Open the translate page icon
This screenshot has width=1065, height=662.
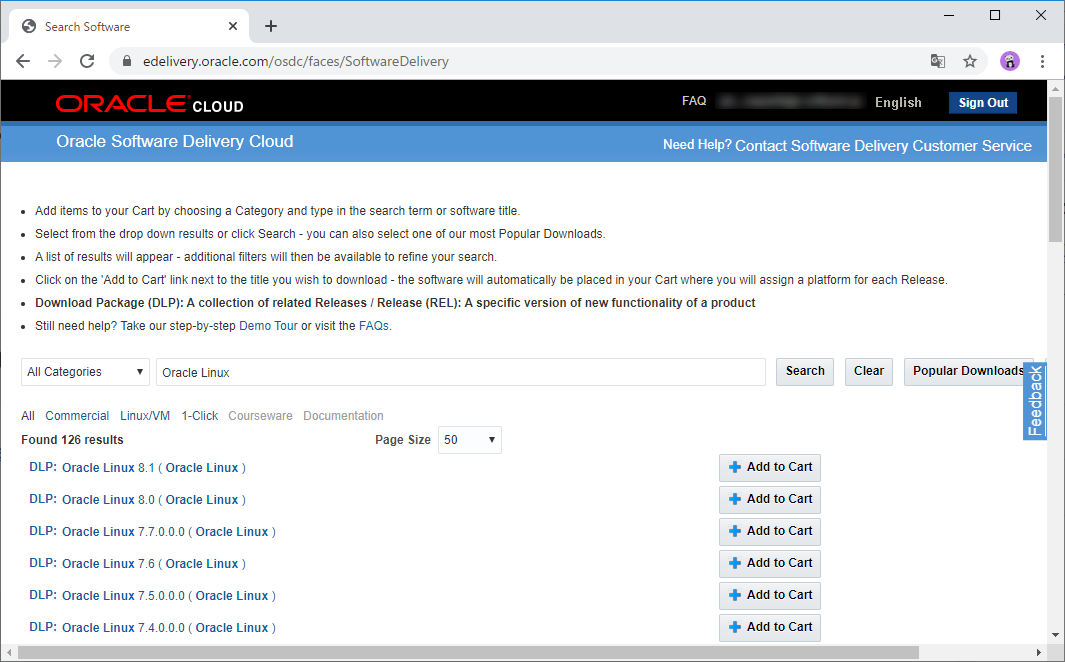point(938,61)
